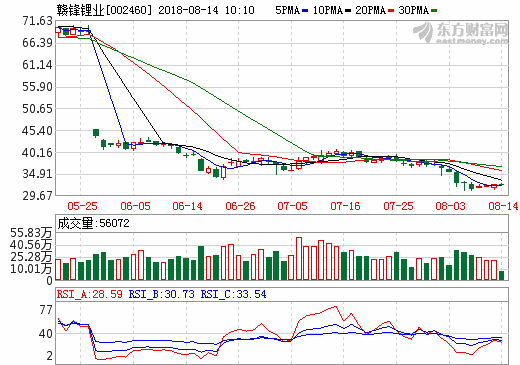Click the 66.39 price axis label
Viewport: 520px width, 365px height.
tap(37, 43)
